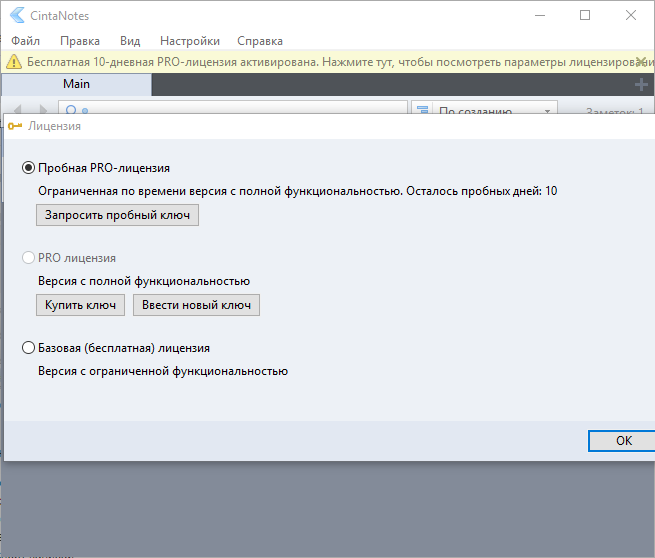
Task: Open the Справка menu
Action: pyautogui.click(x=260, y=41)
